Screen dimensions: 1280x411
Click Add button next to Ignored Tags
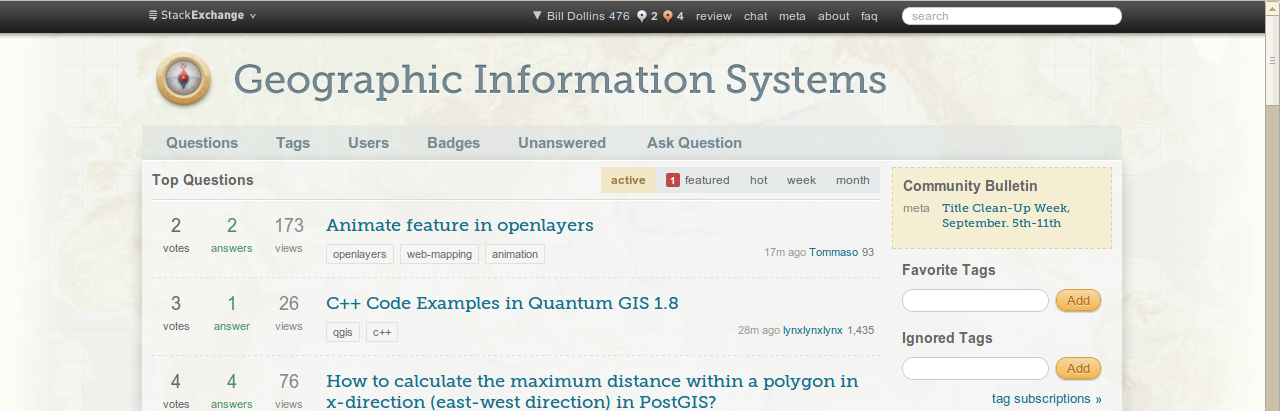[1078, 368]
